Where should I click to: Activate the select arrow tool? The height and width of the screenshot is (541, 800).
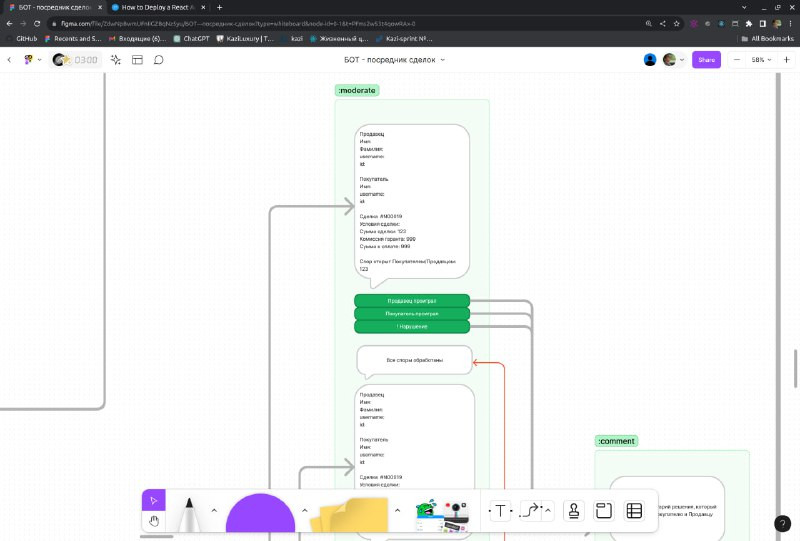154,500
